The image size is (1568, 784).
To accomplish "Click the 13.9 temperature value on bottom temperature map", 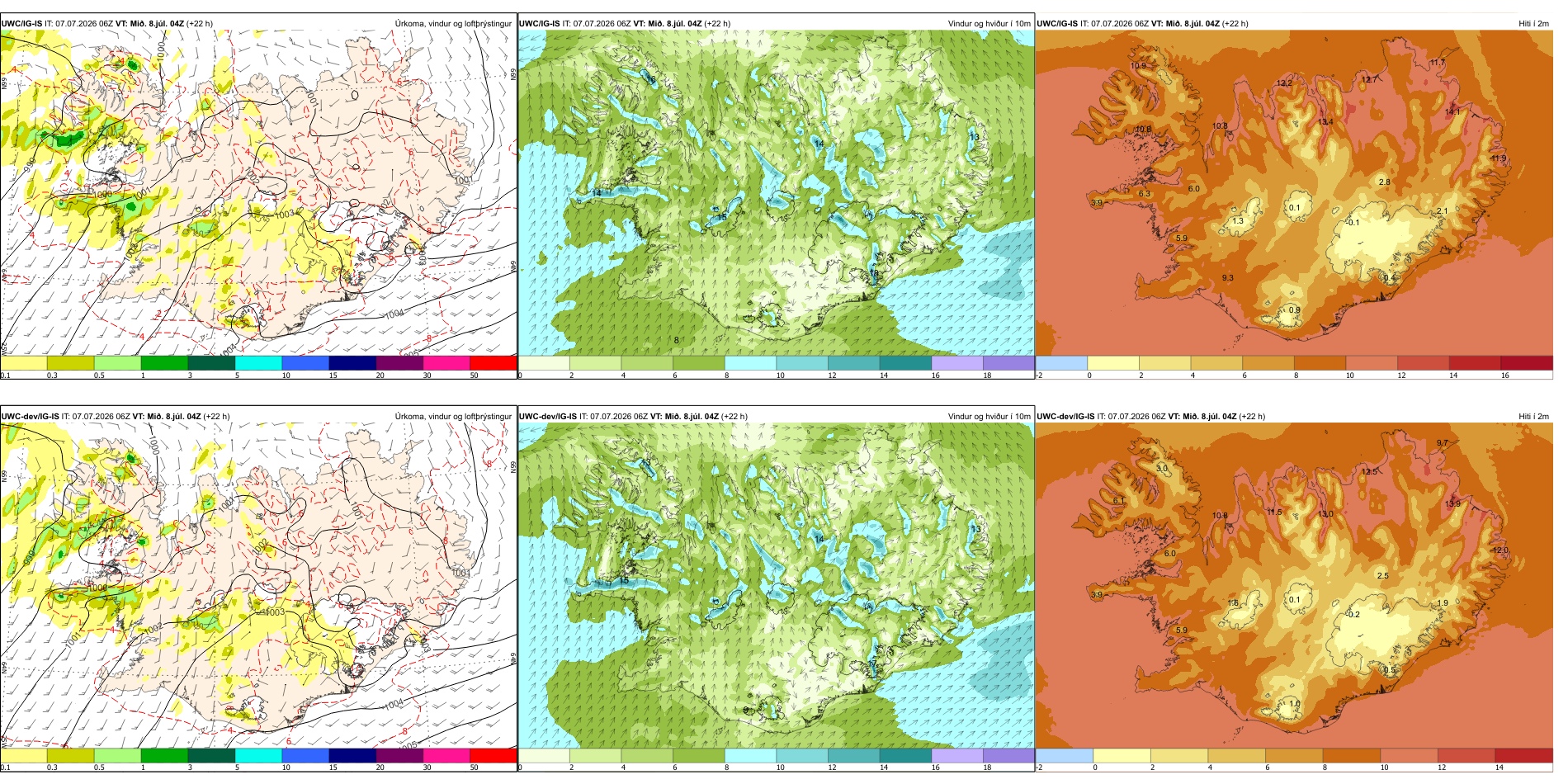I will (1452, 503).
